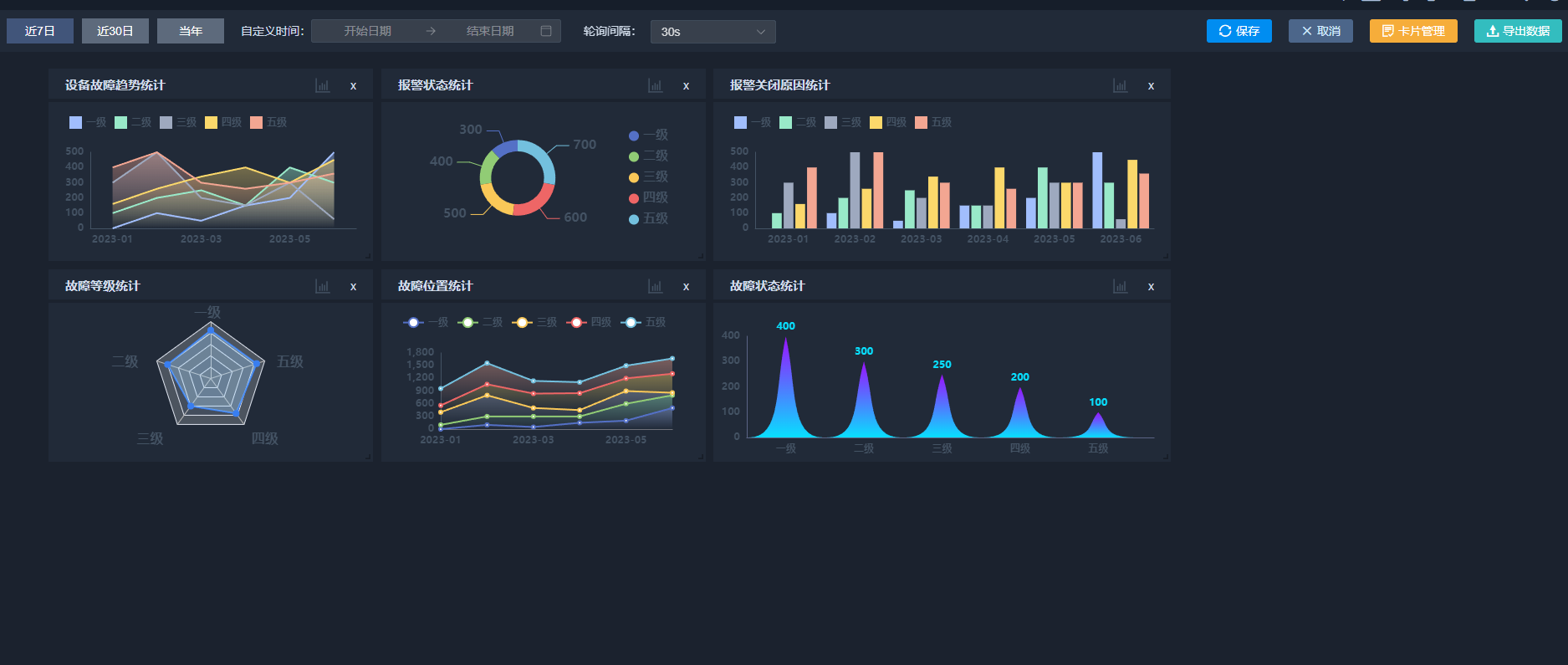Toggle 三级 legend in 报警状态统计 donut chart
Screen dimensions: 1568x665
click(x=648, y=176)
